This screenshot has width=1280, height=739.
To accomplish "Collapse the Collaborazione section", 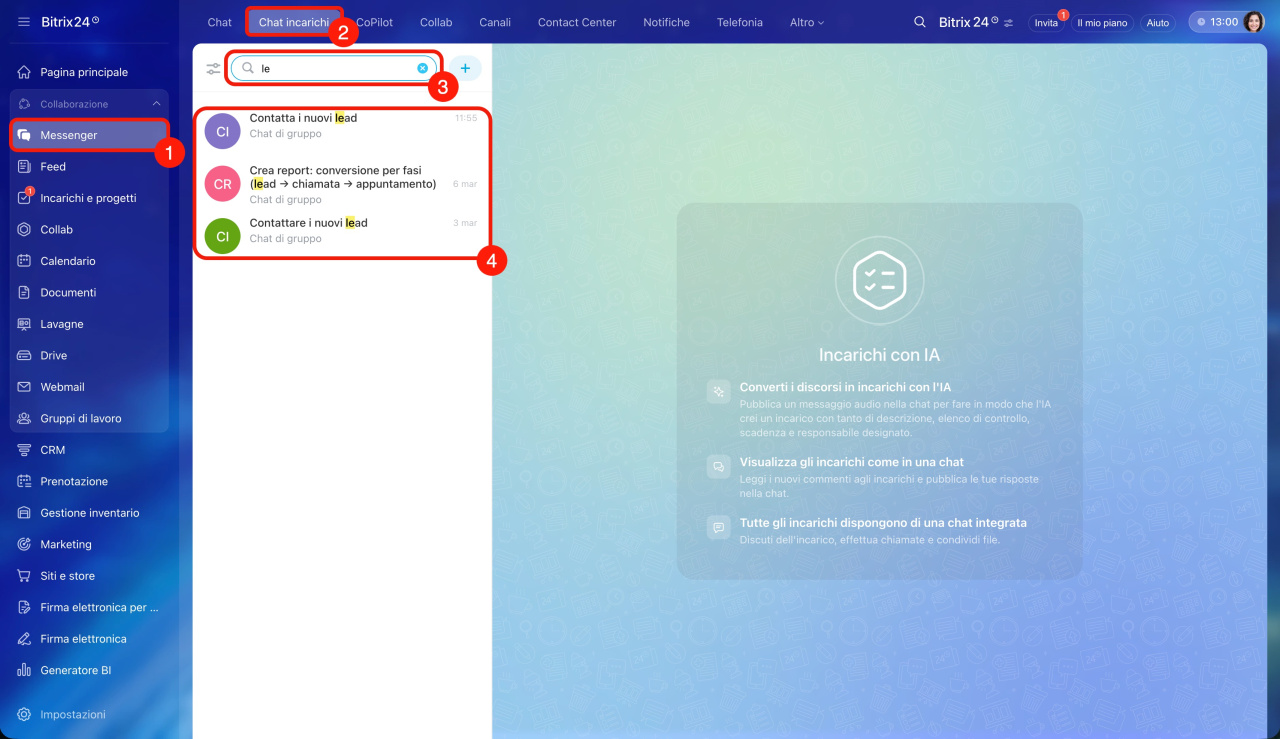I will 156,104.
